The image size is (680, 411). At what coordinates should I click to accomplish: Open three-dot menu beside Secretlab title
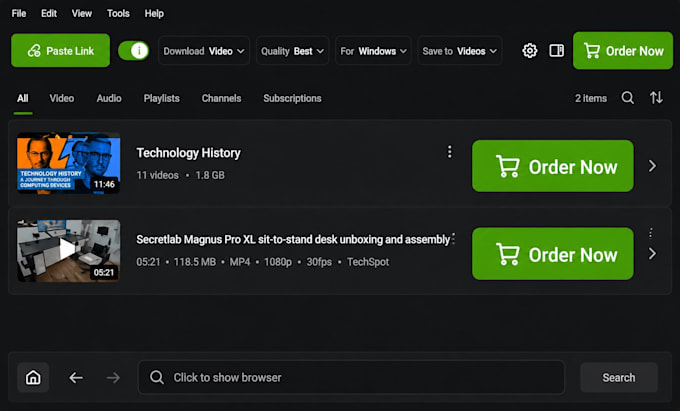click(454, 239)
